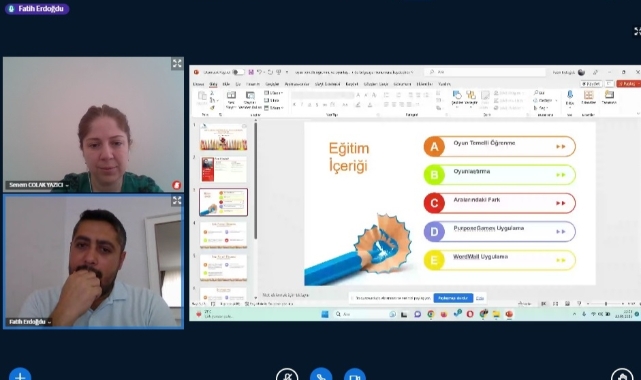641x380 pixels.
Task: Open the dropdown beside Senem ÇOLAK YAZICI
Action: [x=67, y=186]
